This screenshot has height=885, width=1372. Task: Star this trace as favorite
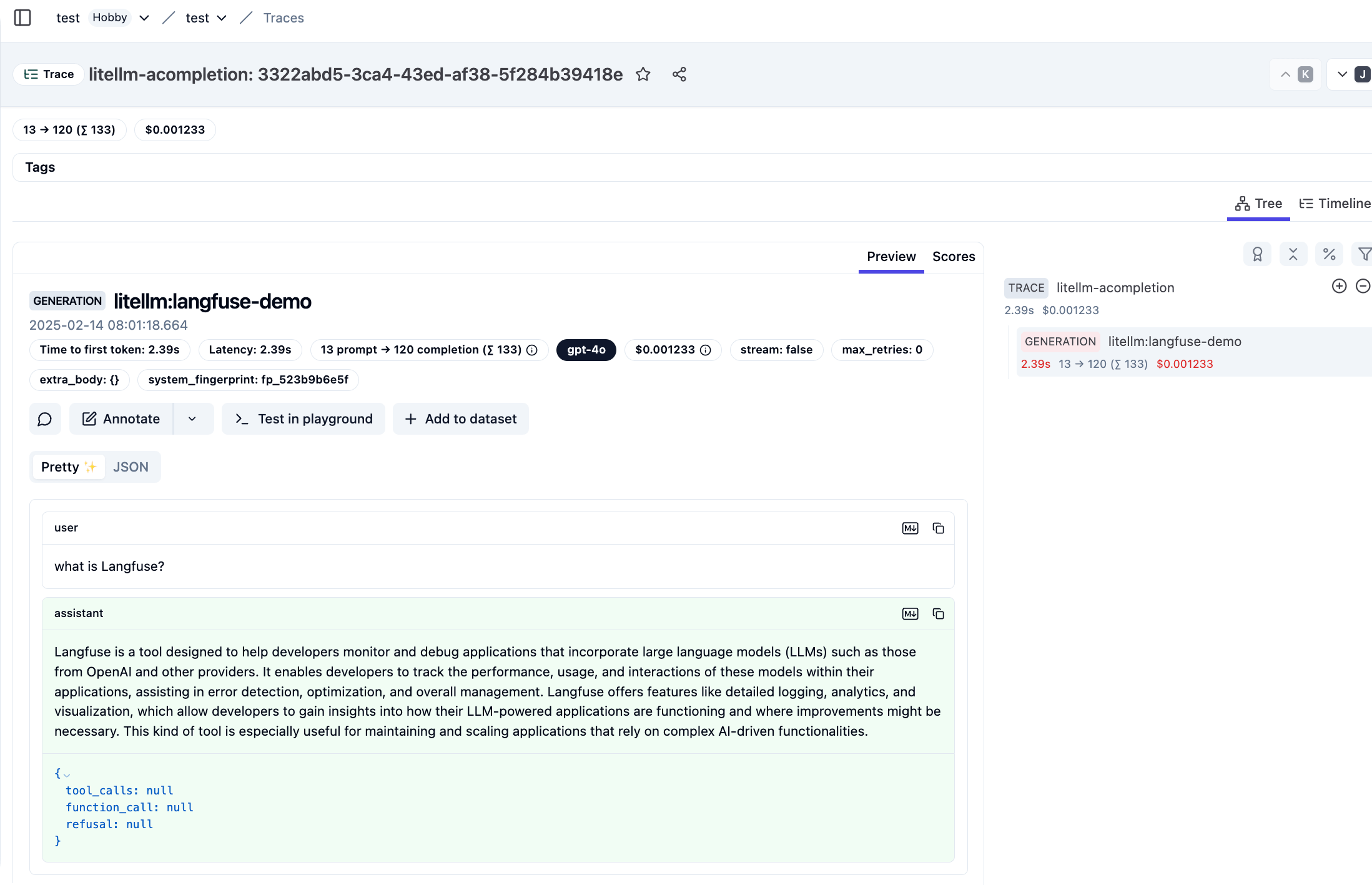pyautogui.click(x=643, y=74)
